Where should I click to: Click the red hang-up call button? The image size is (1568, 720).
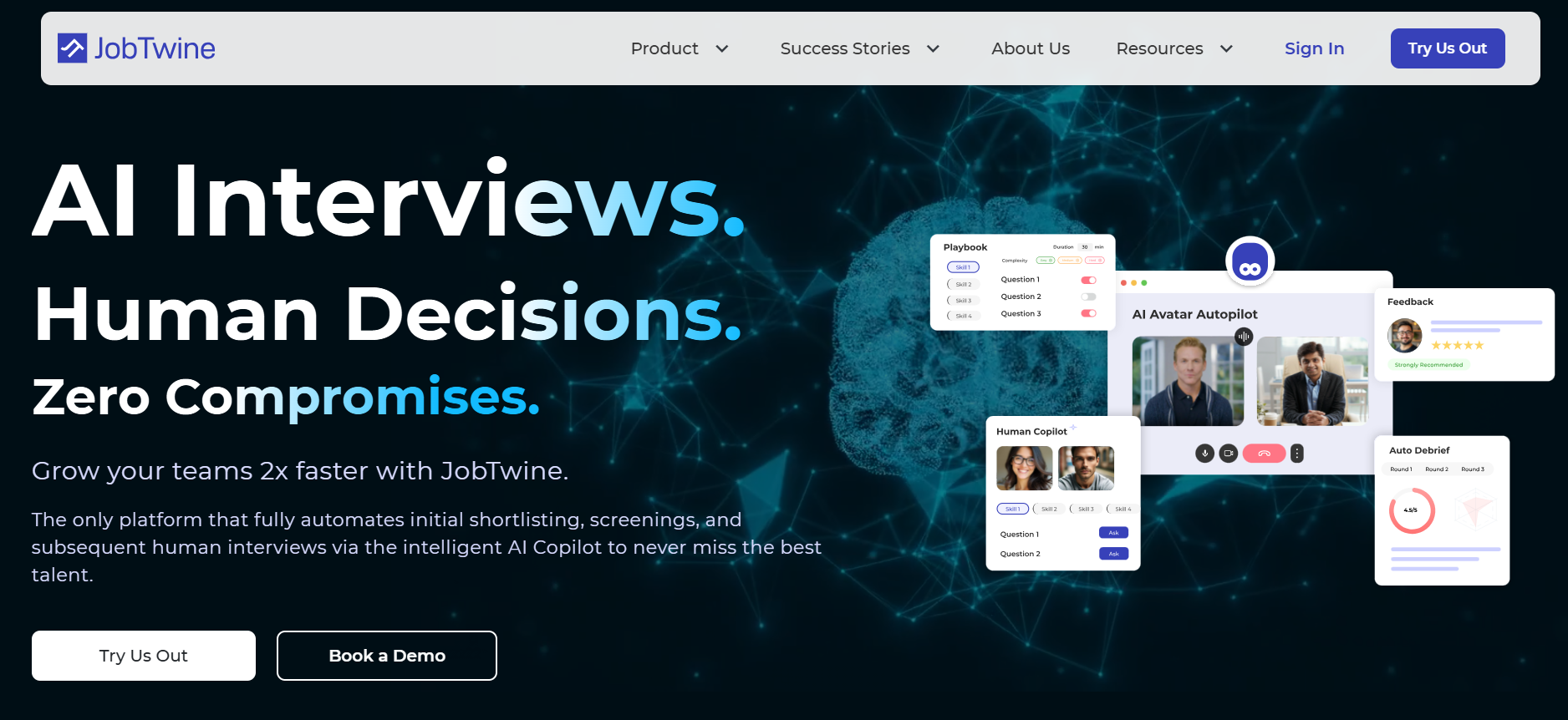(x=1264, y=454)
